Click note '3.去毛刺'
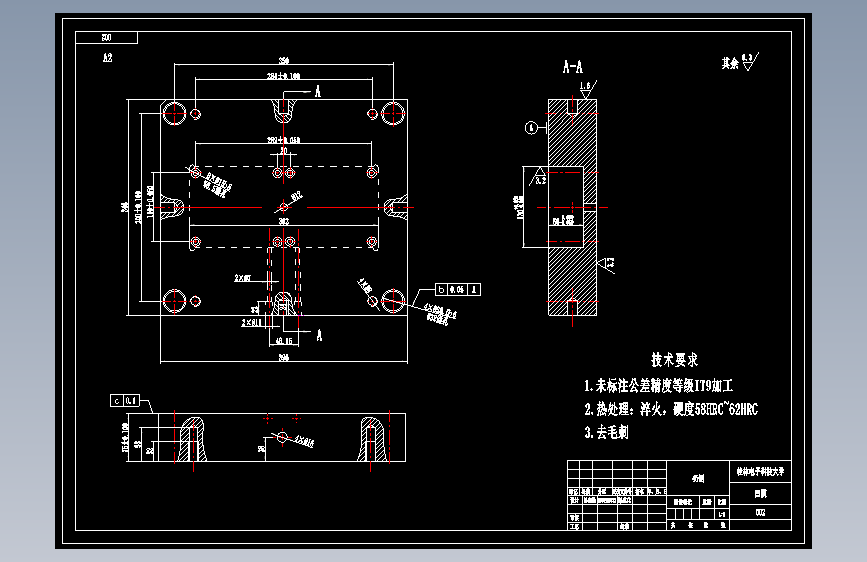Screen dimensions: 867x562 tap(606, 432)
